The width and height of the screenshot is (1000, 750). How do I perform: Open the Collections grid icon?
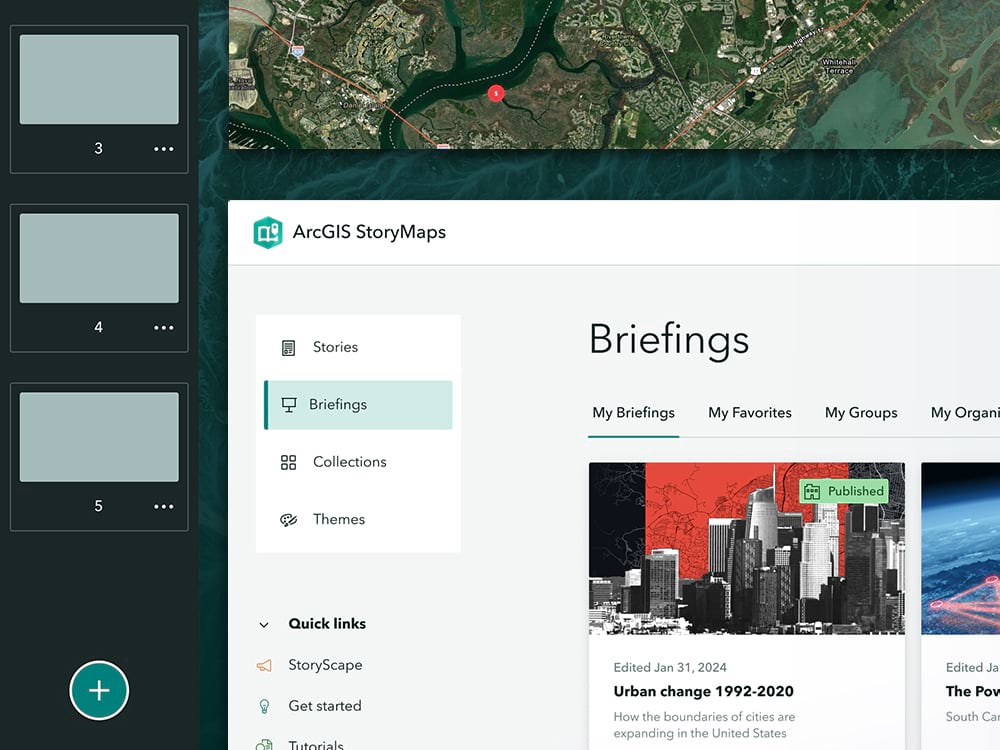(x=288, y=462)
